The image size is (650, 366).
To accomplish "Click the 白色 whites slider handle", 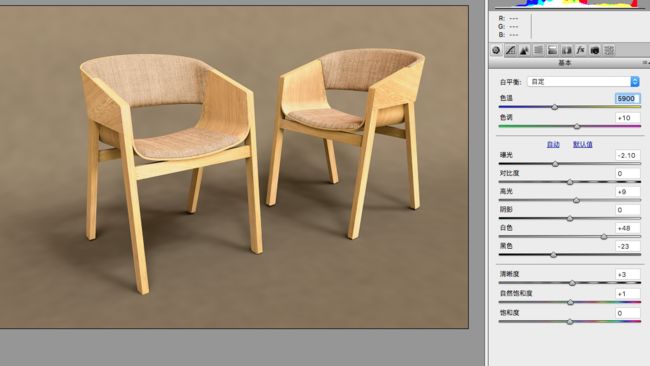I will 604,237.
